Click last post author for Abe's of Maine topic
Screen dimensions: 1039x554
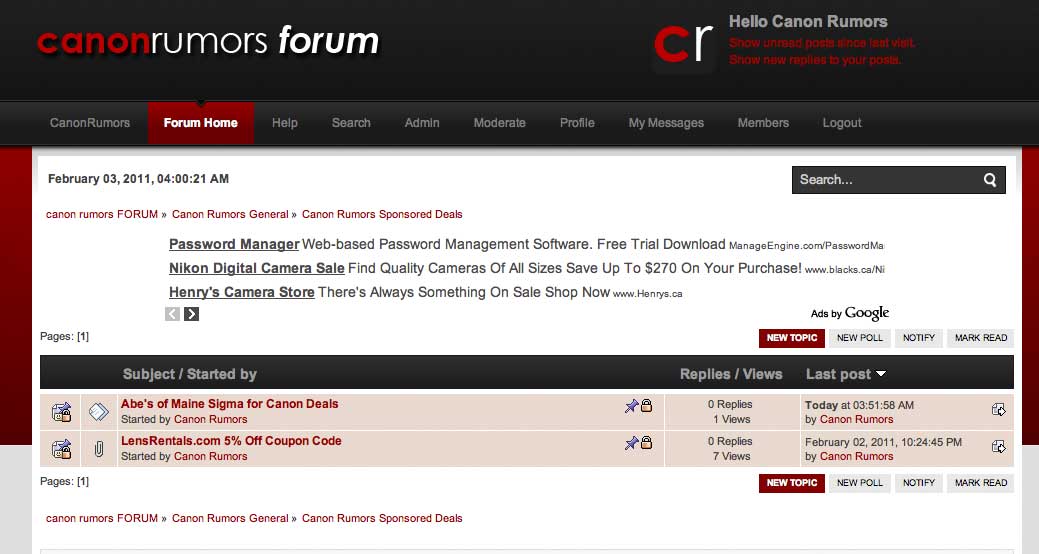[857, 419]
